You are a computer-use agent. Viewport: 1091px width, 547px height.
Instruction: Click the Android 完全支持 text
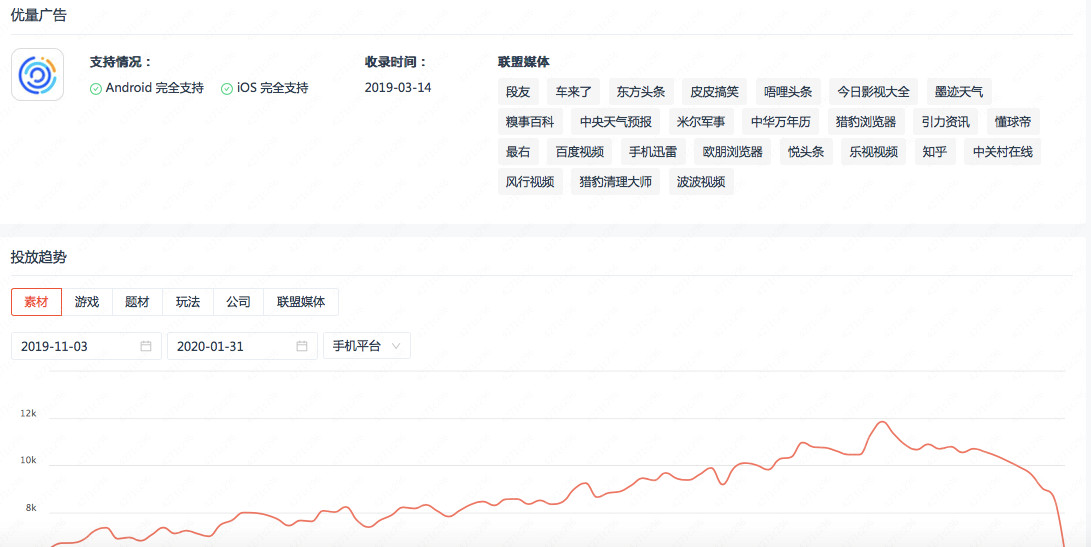click(154, 88)
